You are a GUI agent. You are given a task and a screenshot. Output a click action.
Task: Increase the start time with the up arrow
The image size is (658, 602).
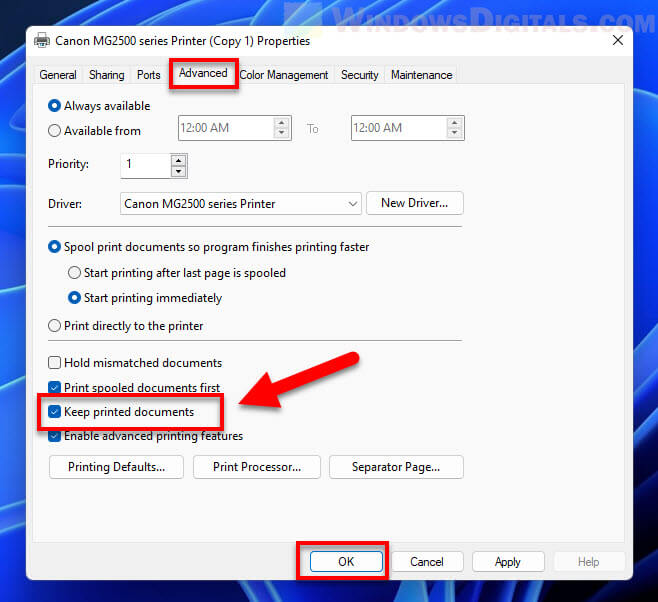282,122
